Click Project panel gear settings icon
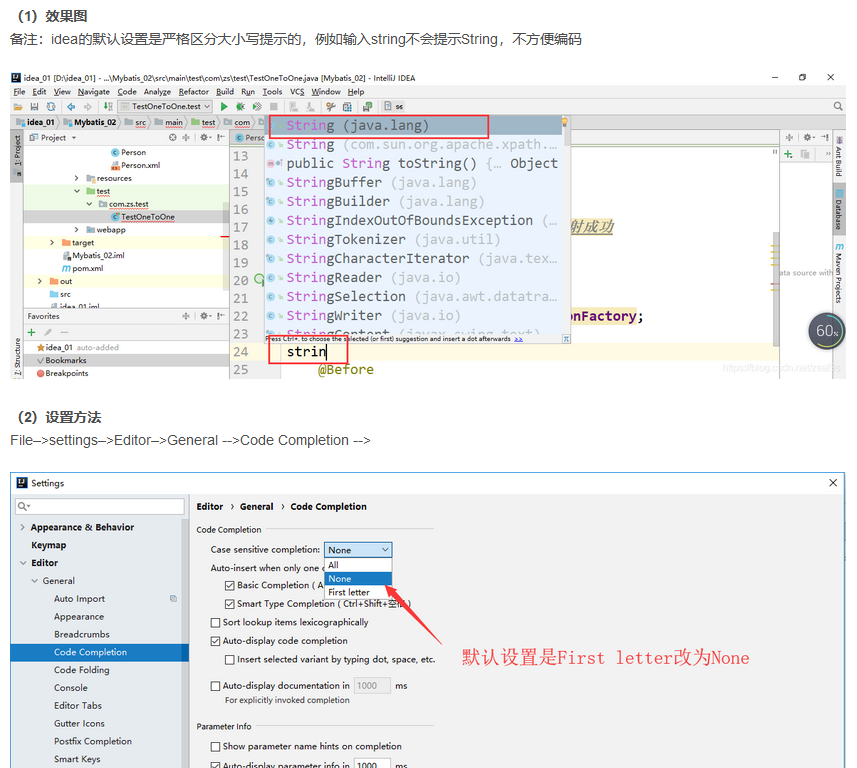This screenshot has height=768, width=857. tap(205, 138)
